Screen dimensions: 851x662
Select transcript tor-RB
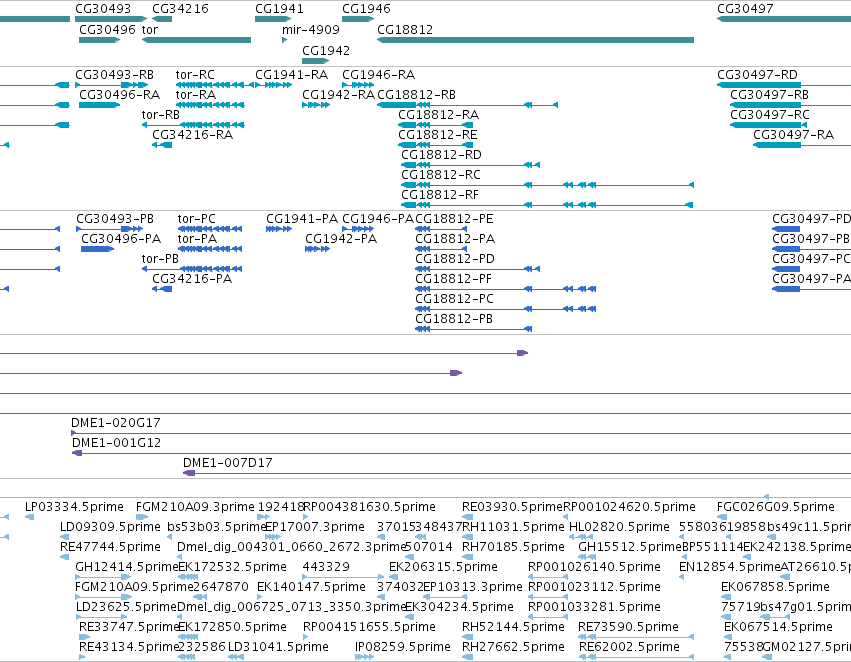click(x=160, y=114)
